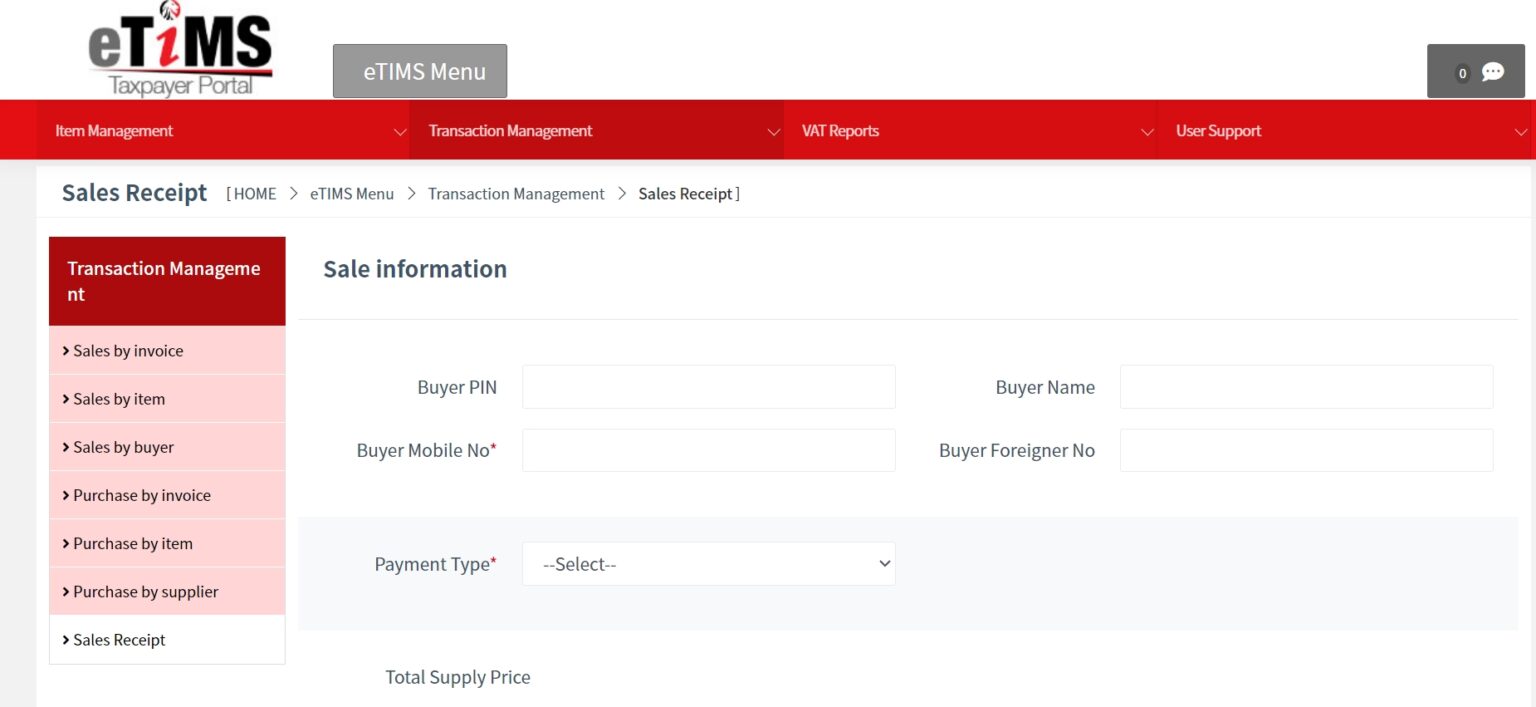Choose Sales by buyer in sidebar
The width and height of the screenshot is (1536, 707).
[123, 447]
